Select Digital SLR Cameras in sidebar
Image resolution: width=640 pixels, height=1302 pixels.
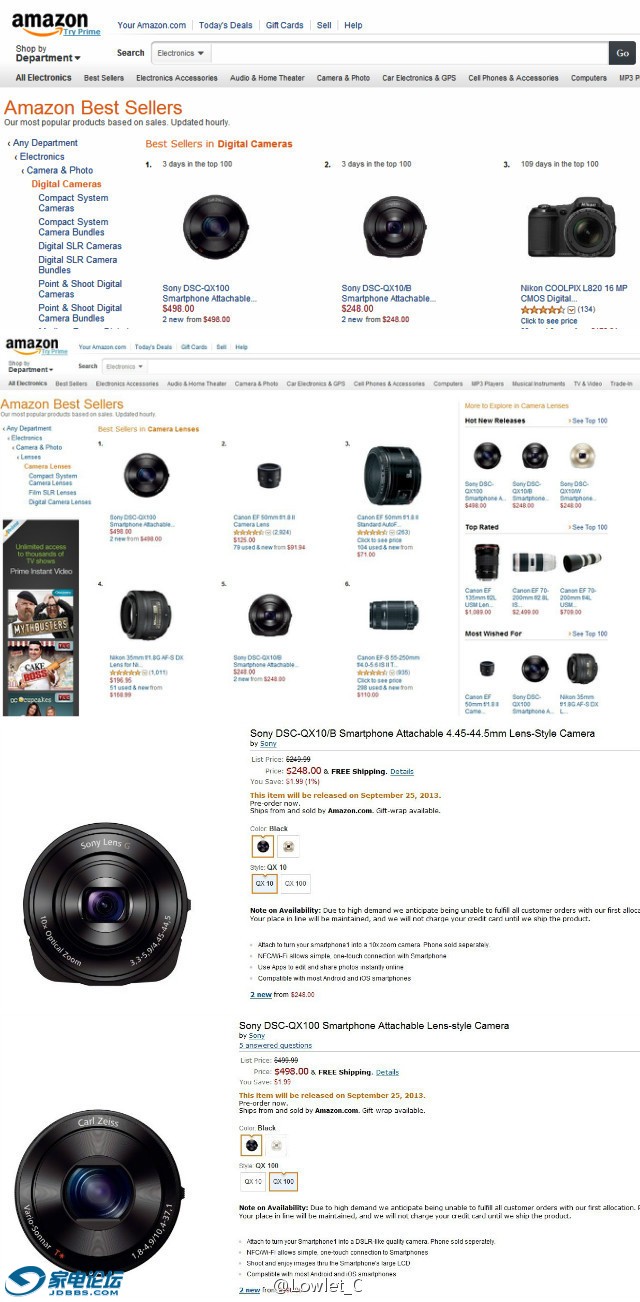coord(80,246)
